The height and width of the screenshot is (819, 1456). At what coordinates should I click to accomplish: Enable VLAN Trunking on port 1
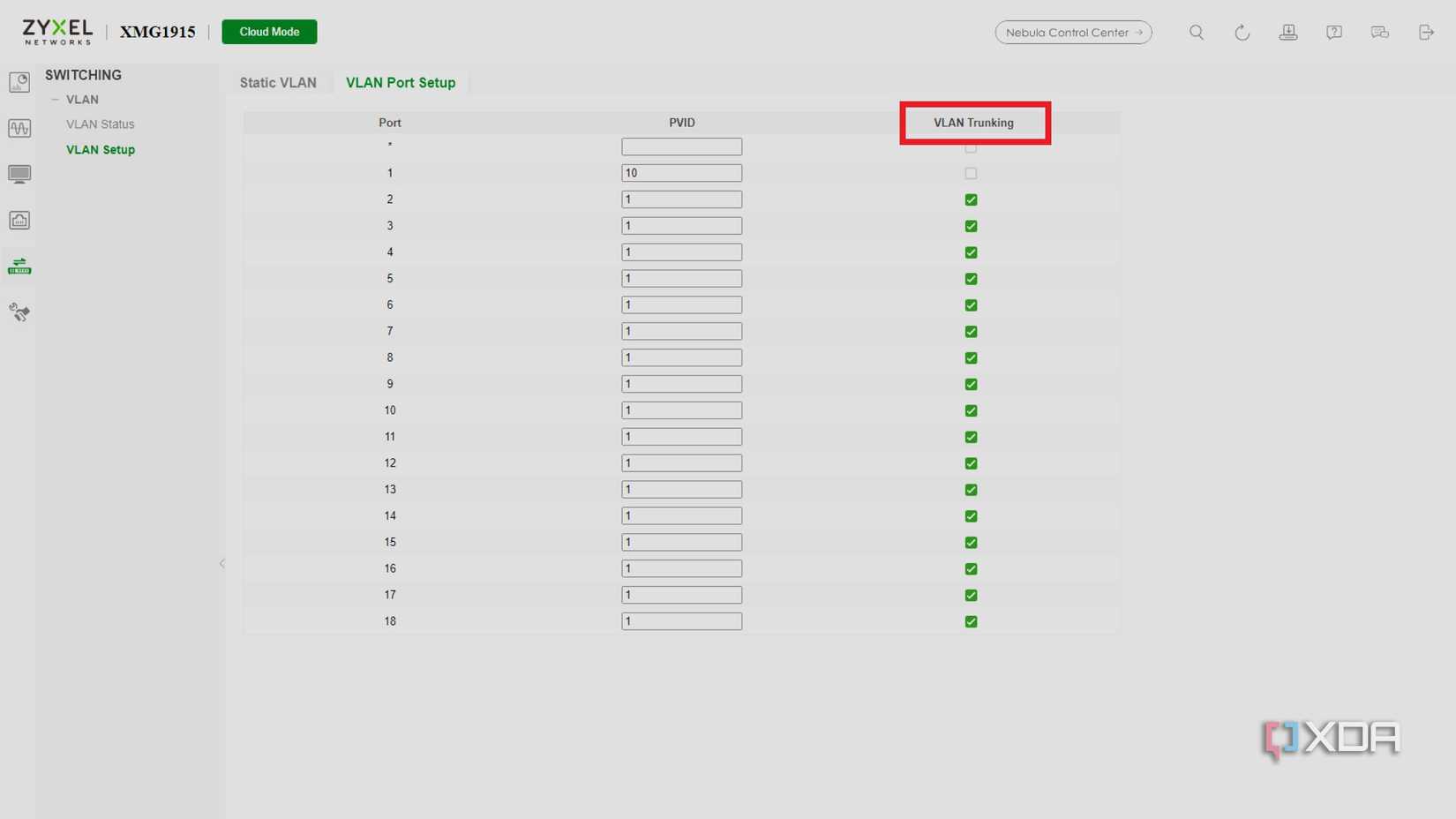point(971,173)
